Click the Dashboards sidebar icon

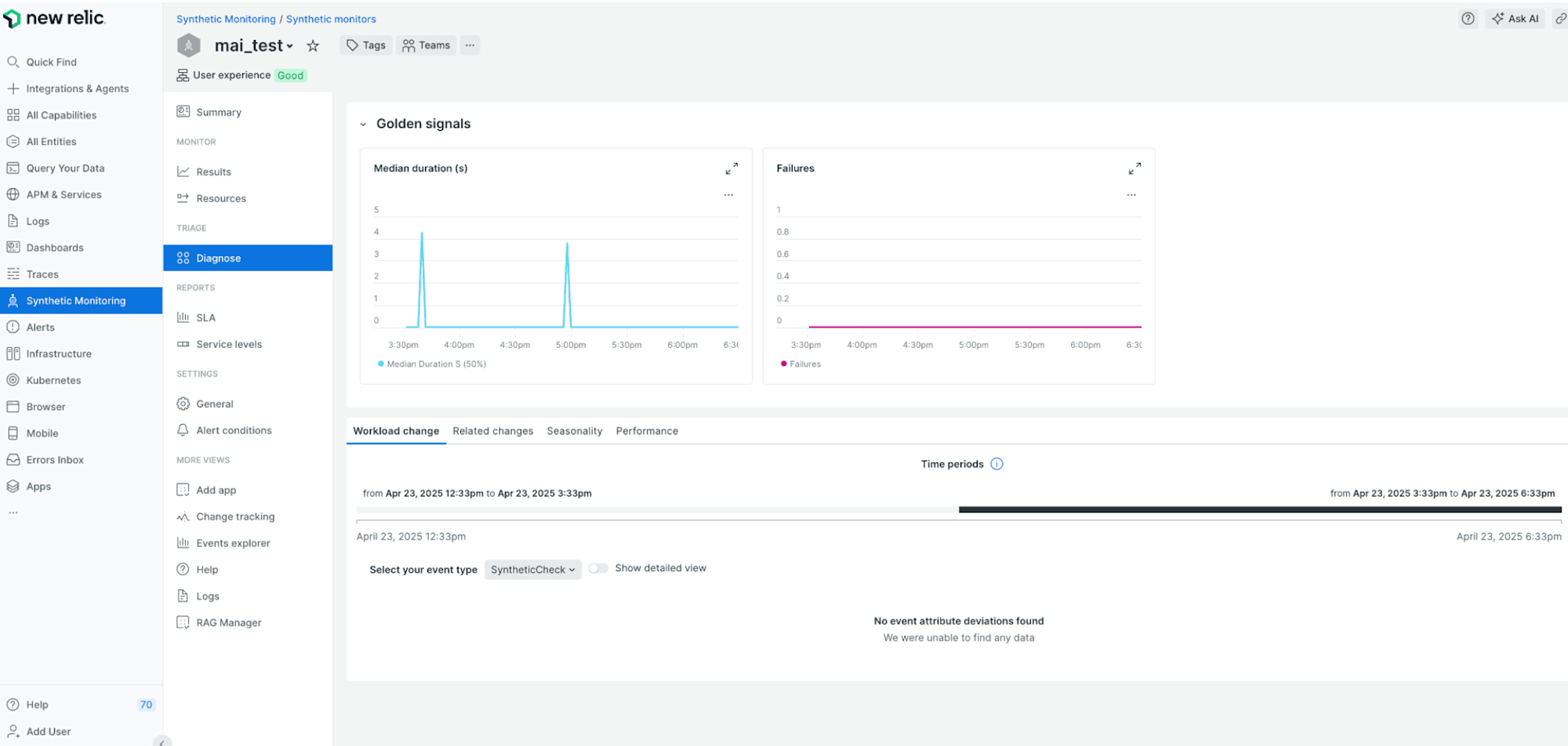tap(13, 248)
